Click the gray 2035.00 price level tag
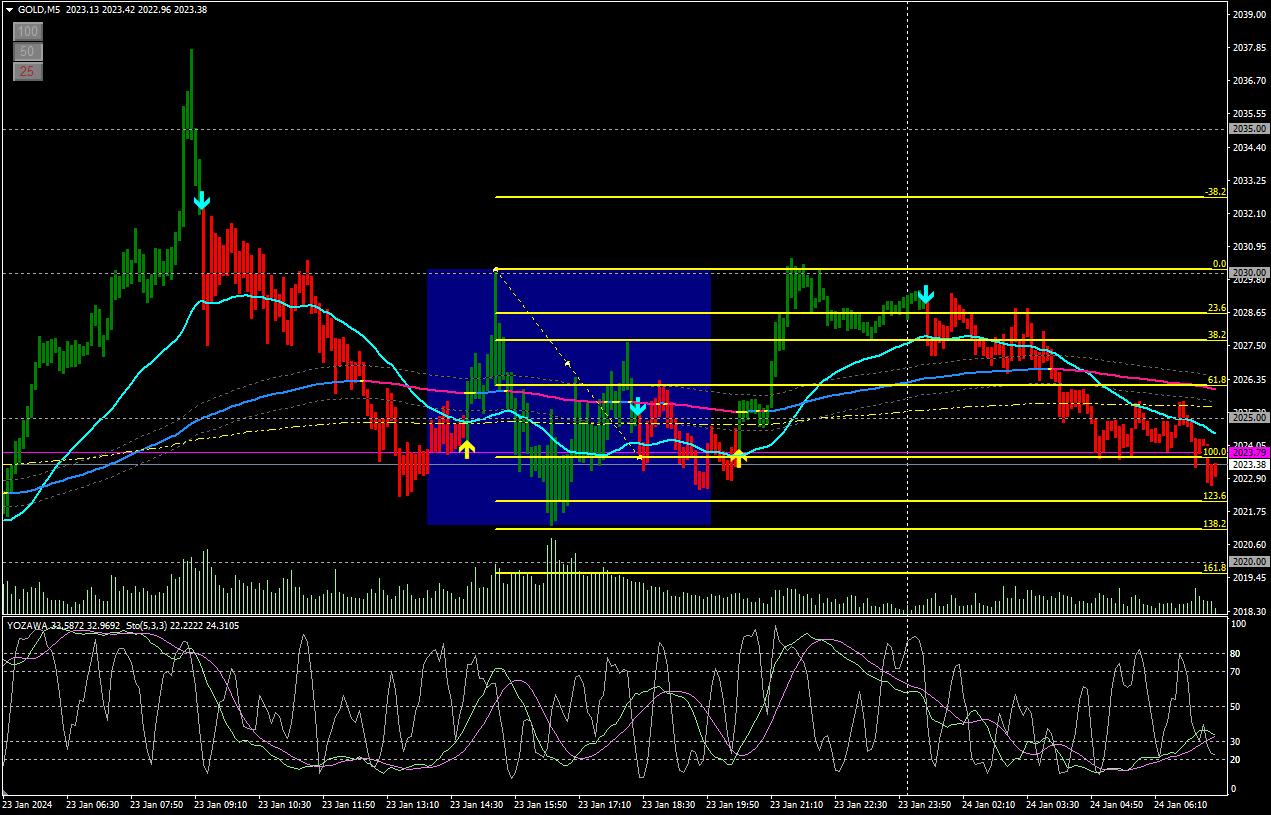 [x=1249, y=129]
